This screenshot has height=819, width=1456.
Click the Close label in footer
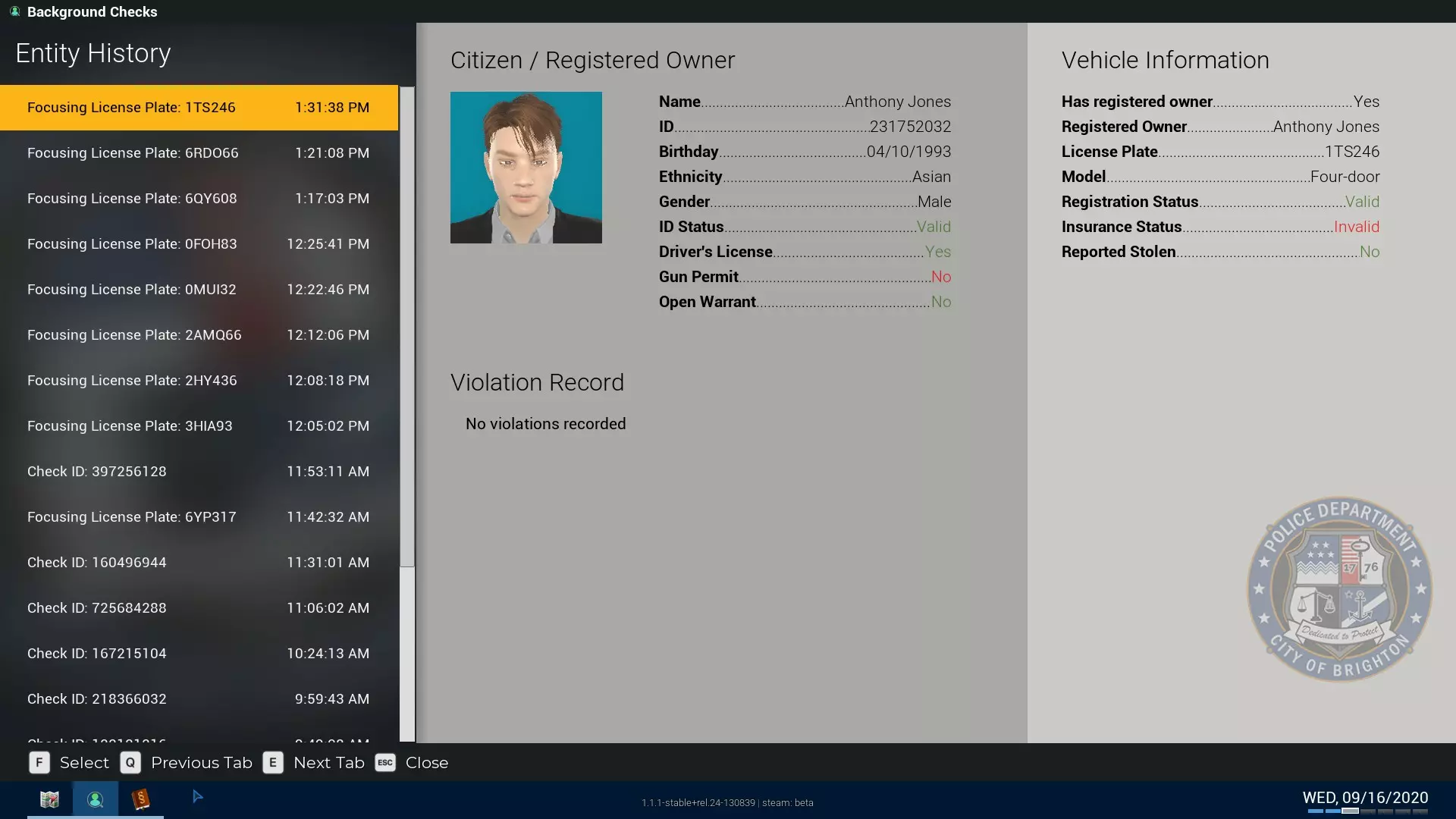click(x=426, y=763)
